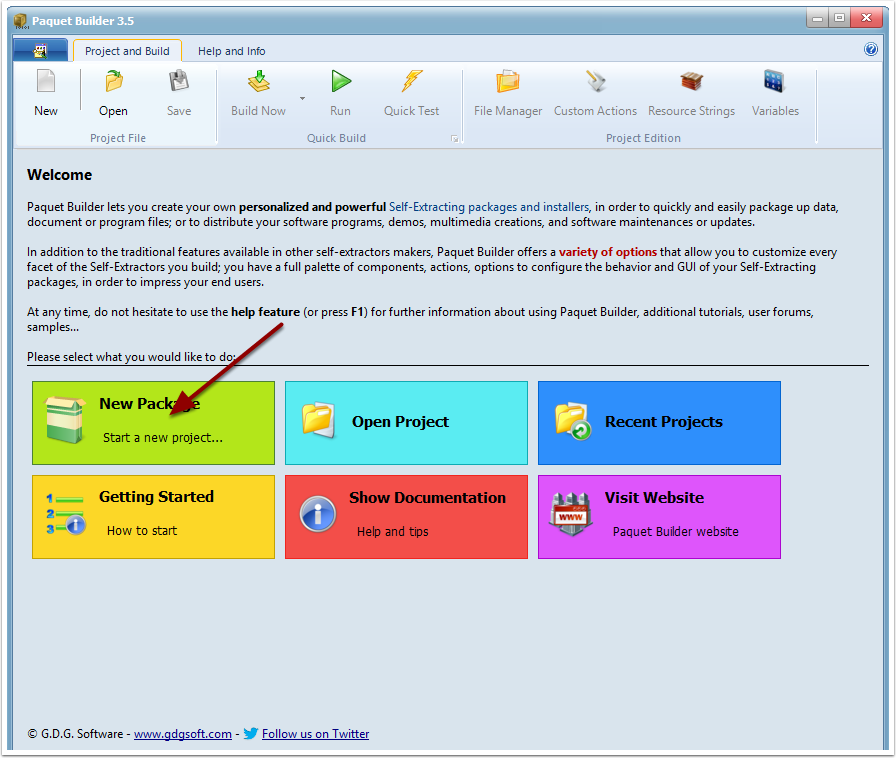Follow the Self-Extracting packages and installers link

coord(489,207)
